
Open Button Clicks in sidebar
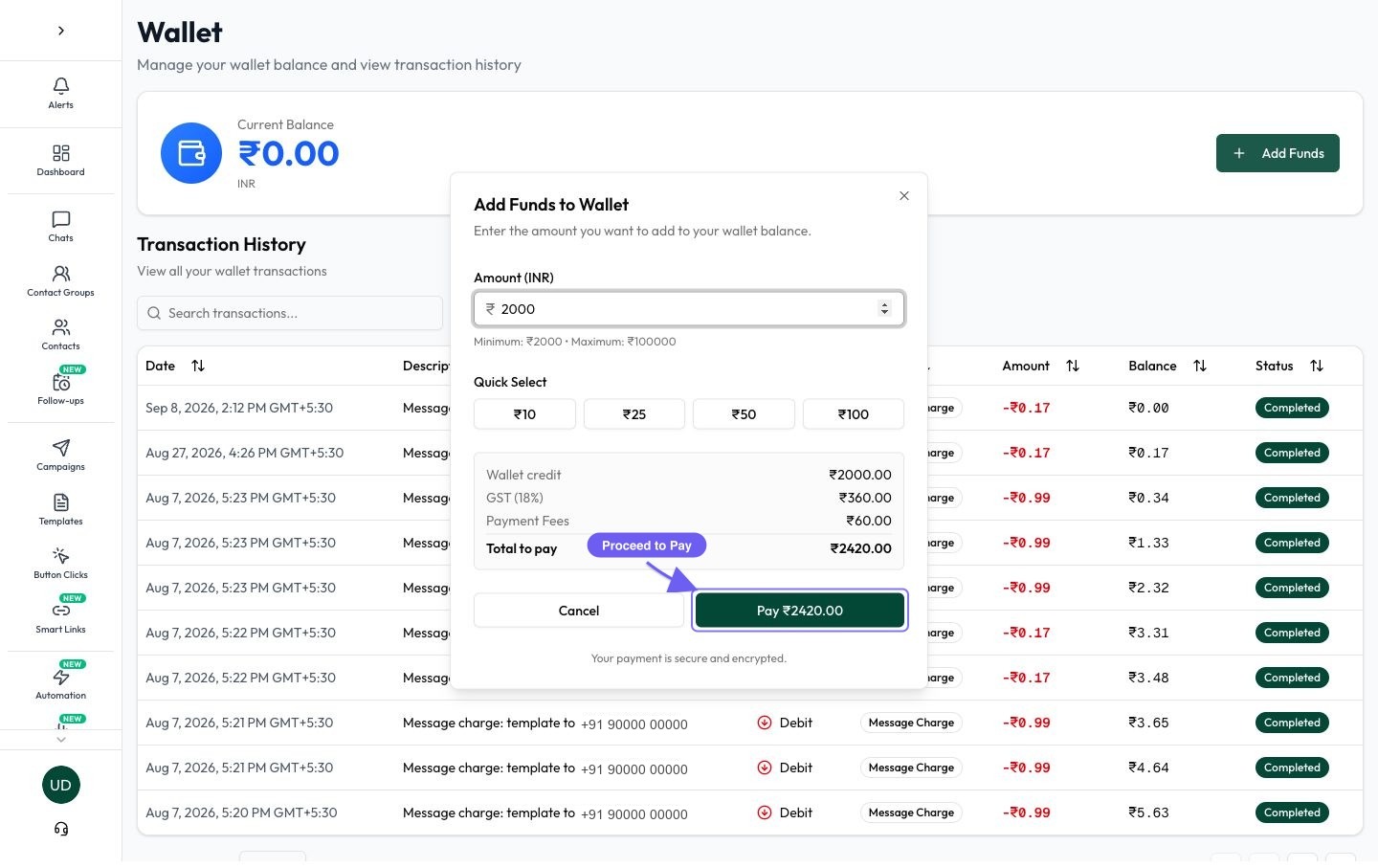pyautogui.click(x=60, y=564)
